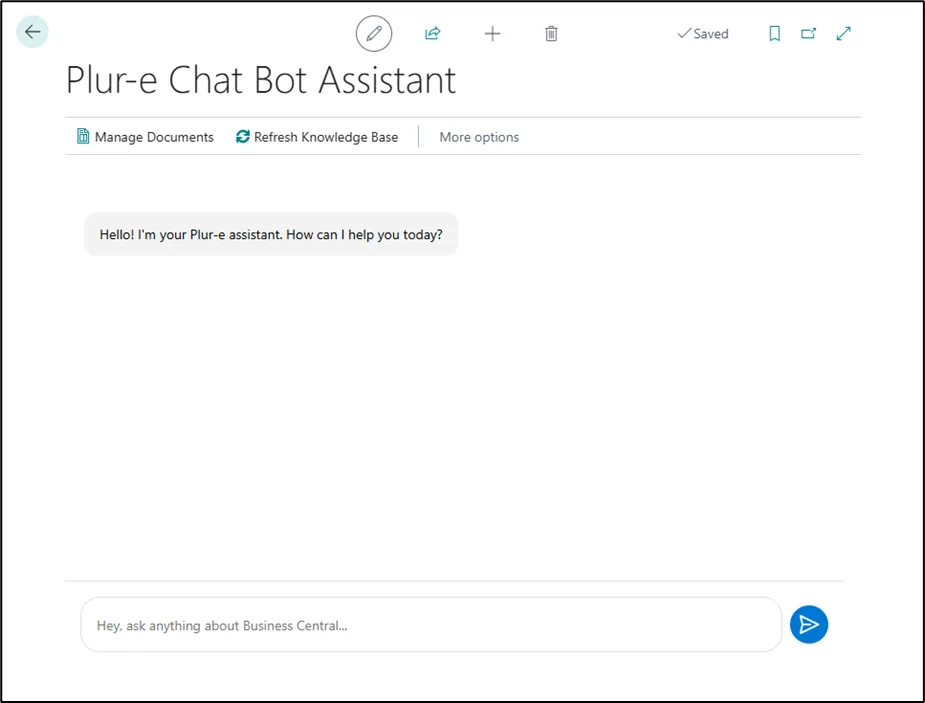
Task: Open More options menu
Action: pos(479,137)
